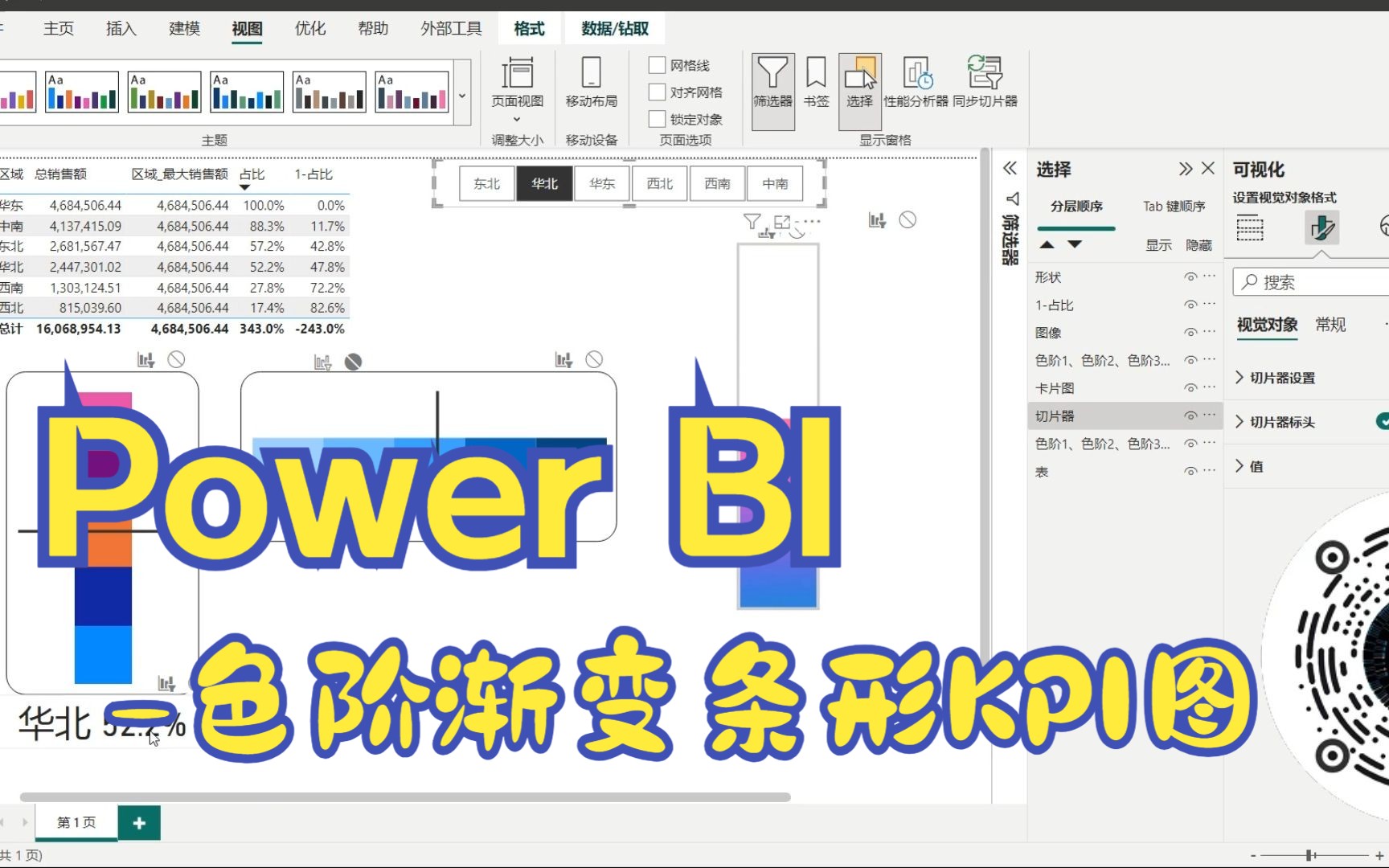Select the 东北 slicer button
1389x868 pixels.
point(487,183)
